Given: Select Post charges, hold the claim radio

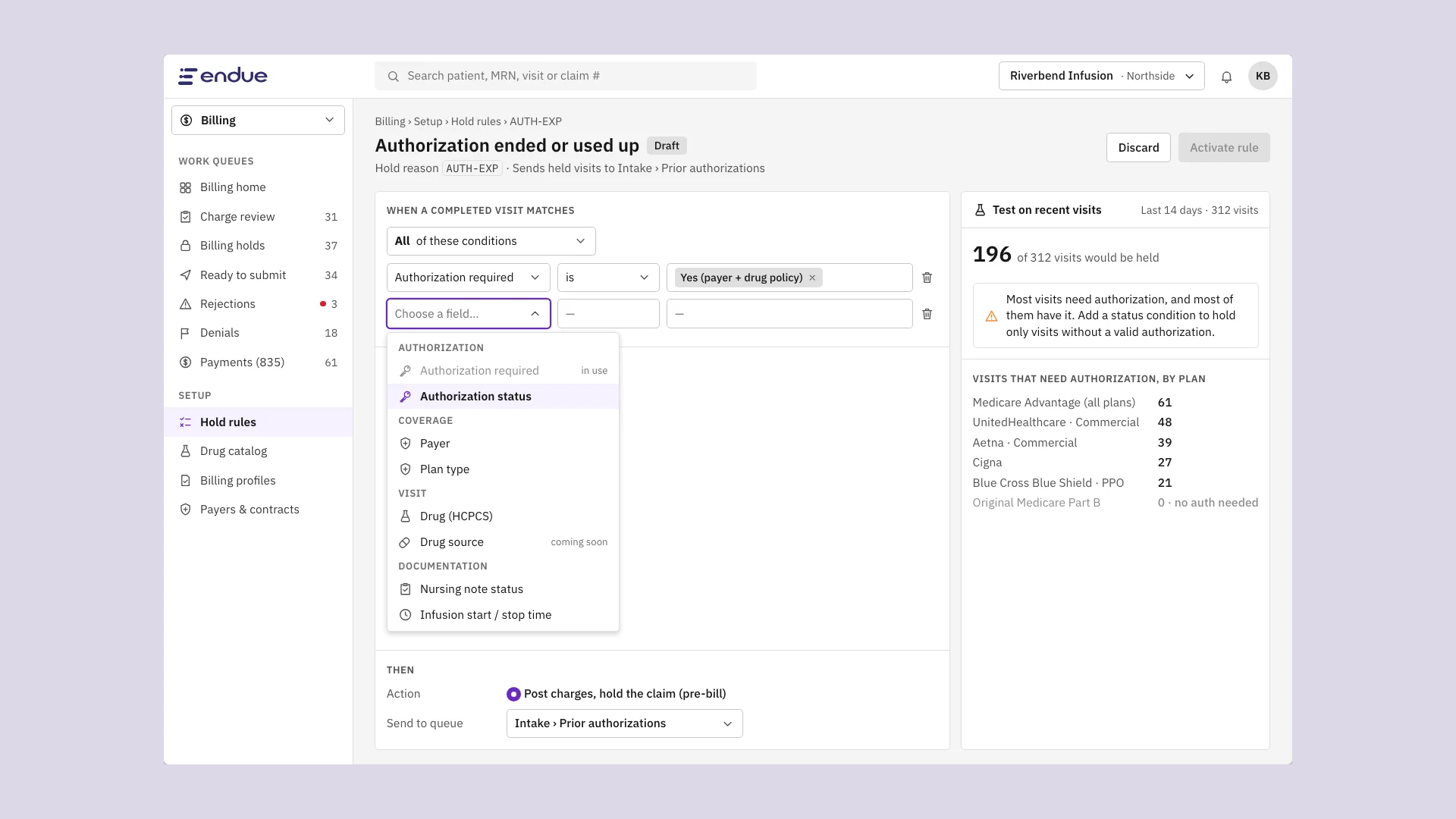Looking at the screenshot, I should (x=513, y=694).
